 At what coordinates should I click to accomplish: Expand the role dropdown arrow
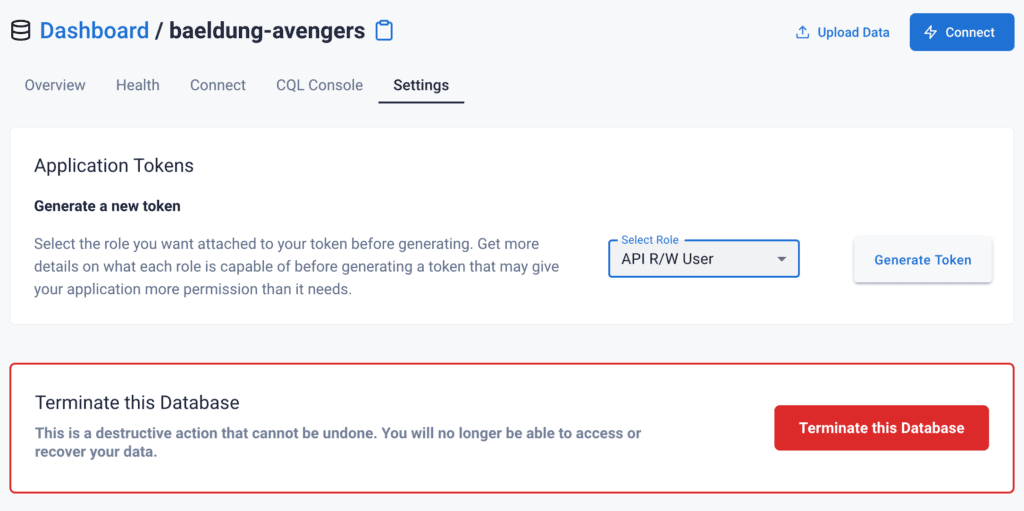[782, 260]
